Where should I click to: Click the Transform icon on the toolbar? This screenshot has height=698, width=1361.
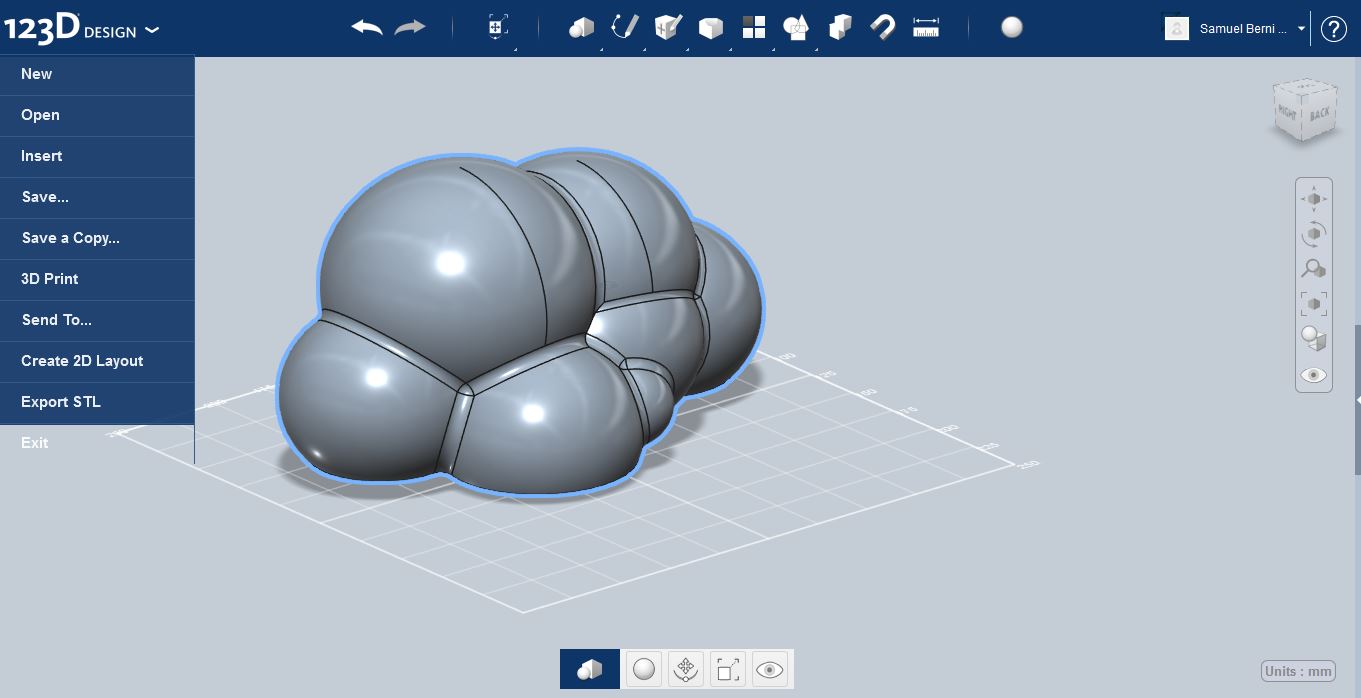(497, 27)
